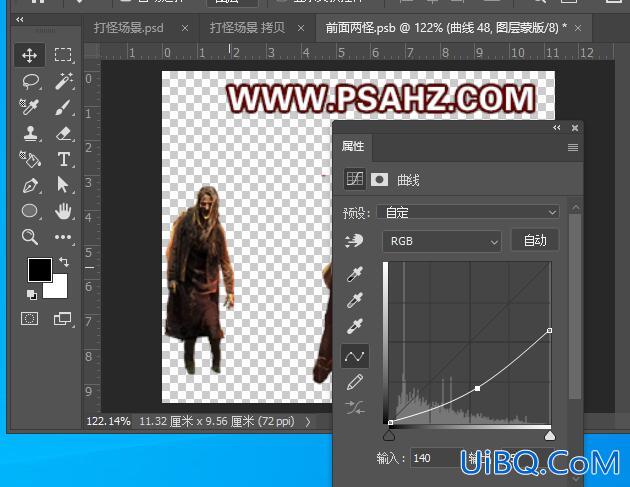Open the RGB channel dropdown

(x=442, y=241)
